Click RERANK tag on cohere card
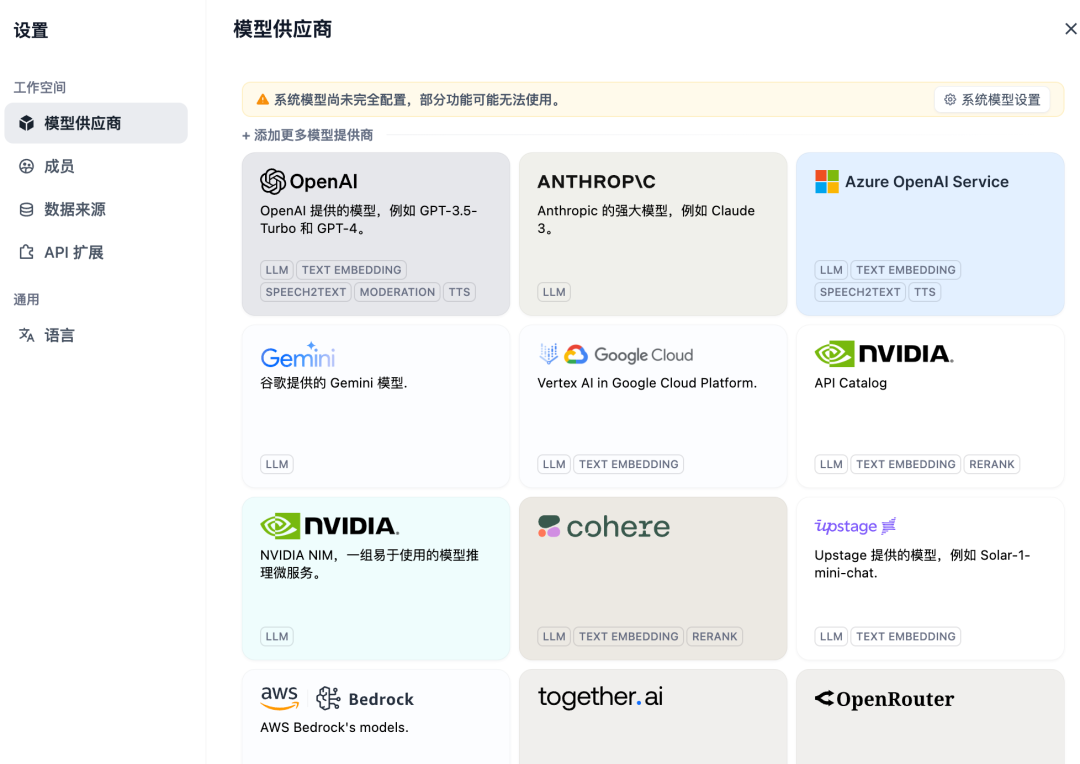 (715, 637)
